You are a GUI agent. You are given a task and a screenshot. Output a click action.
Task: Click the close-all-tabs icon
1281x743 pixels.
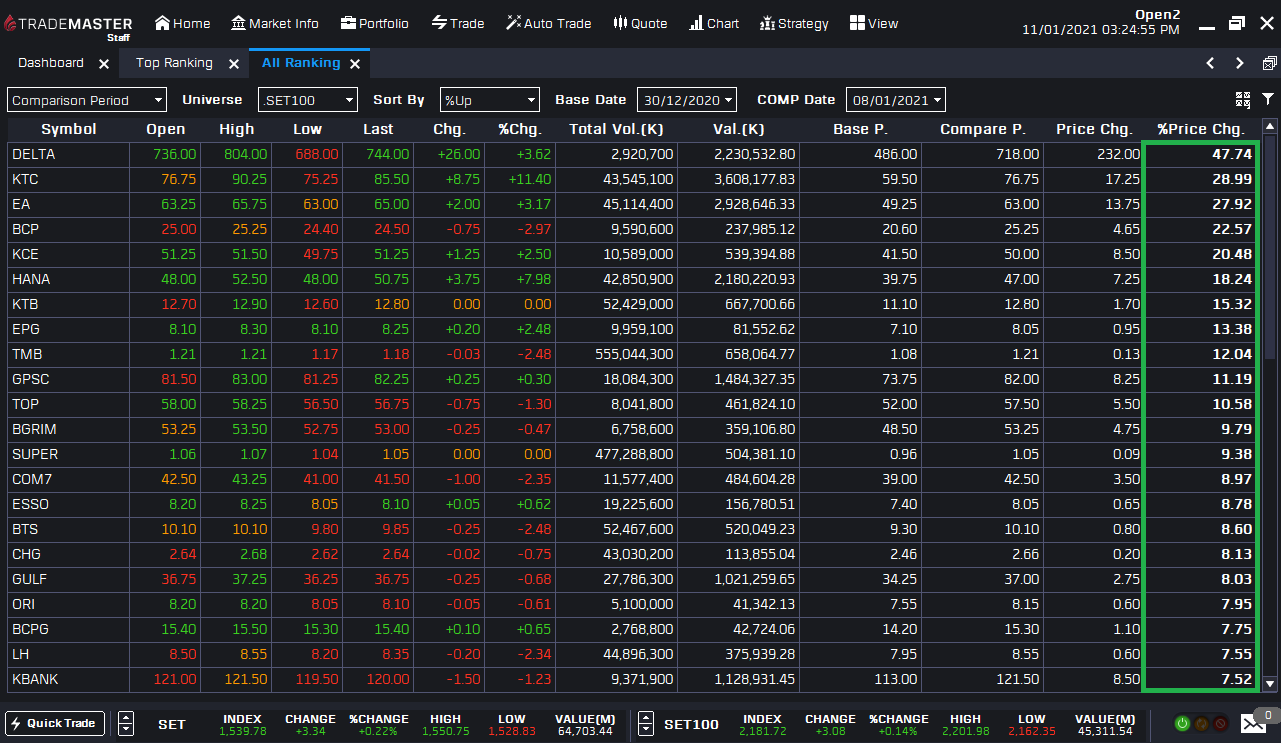click(1269, 63)
